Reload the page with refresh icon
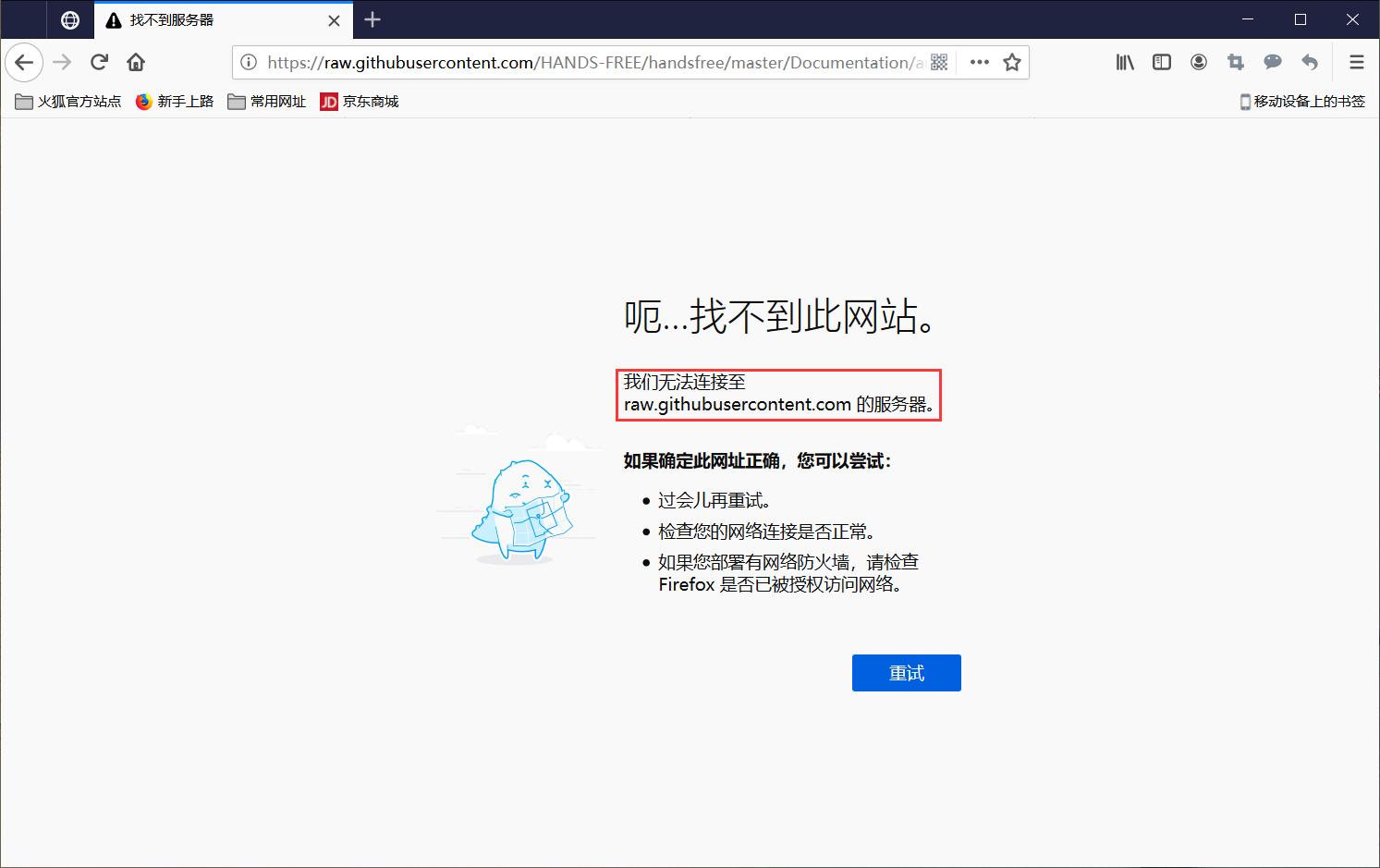Screen dimensions: 1380x868 coord(100,63)
